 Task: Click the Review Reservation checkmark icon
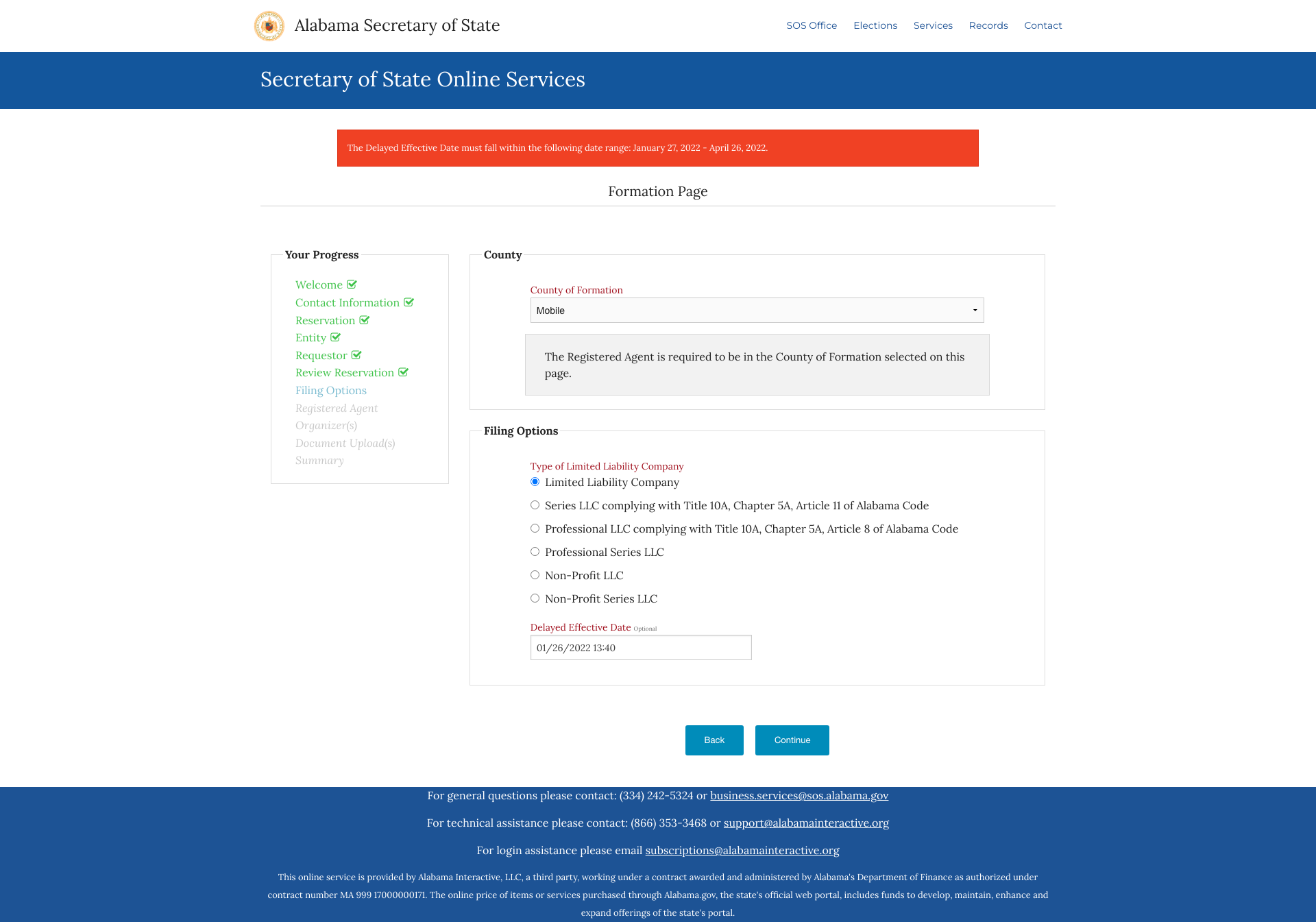point(403,372)
